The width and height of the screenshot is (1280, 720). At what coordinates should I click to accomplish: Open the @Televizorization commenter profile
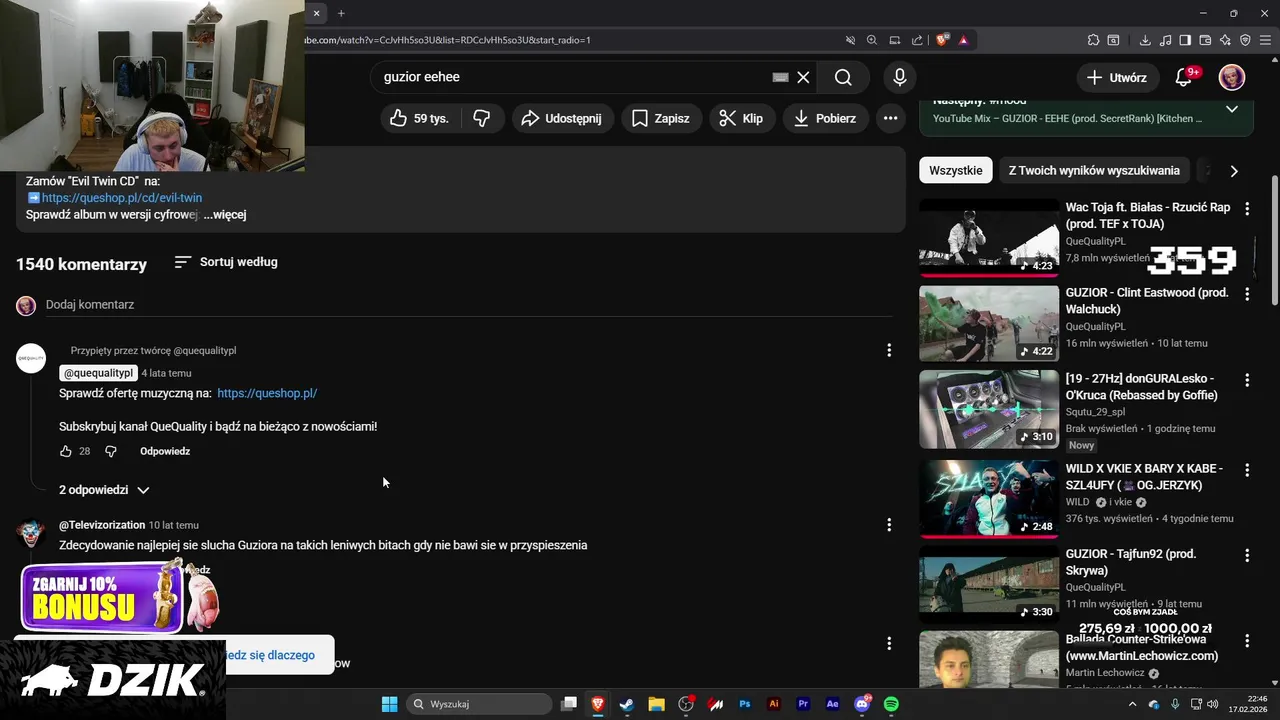pyautogui.click(x=102, y=525)
